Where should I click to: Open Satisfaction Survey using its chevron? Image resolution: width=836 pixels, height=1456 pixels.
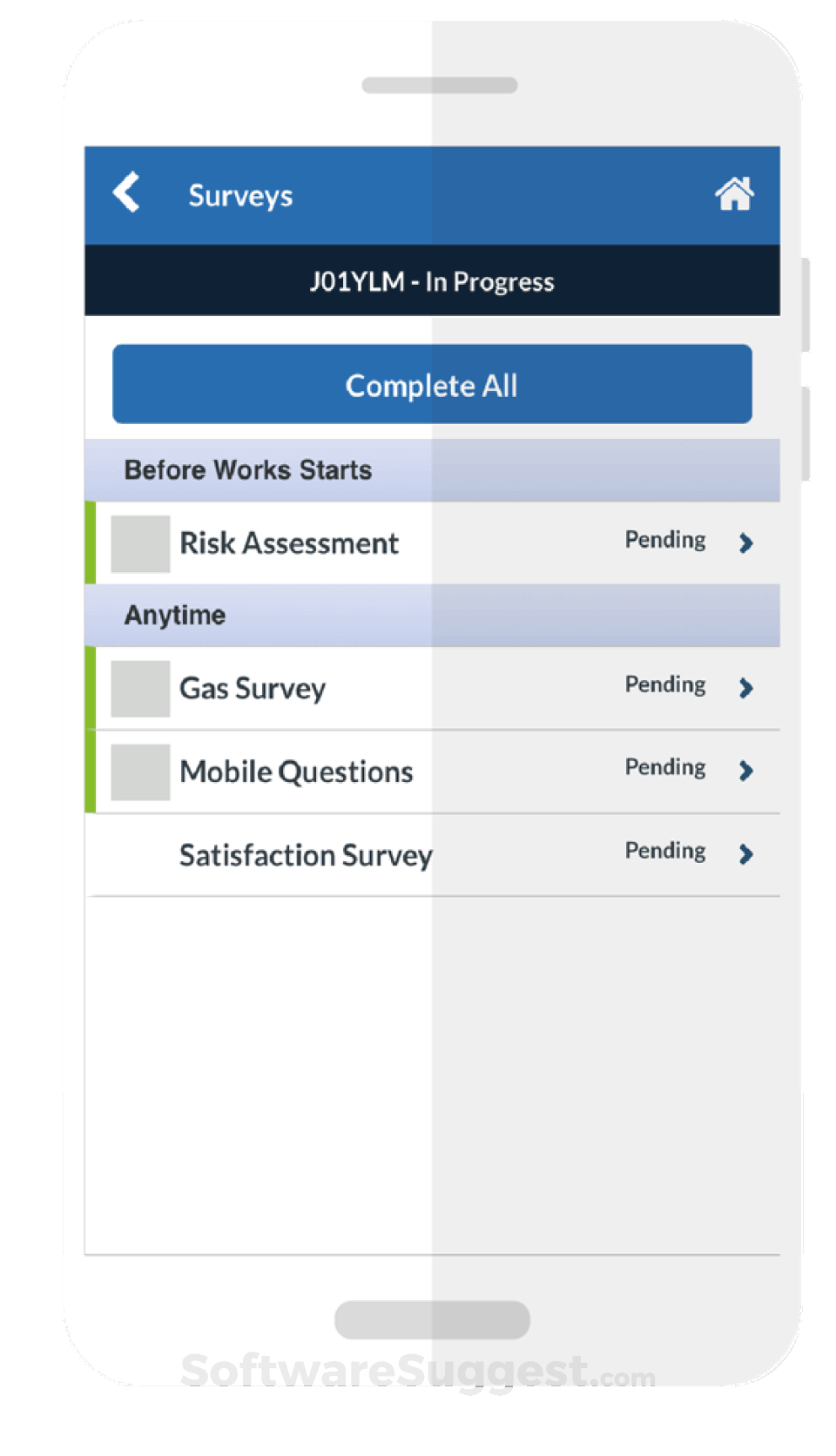click(x=745, y=854)
